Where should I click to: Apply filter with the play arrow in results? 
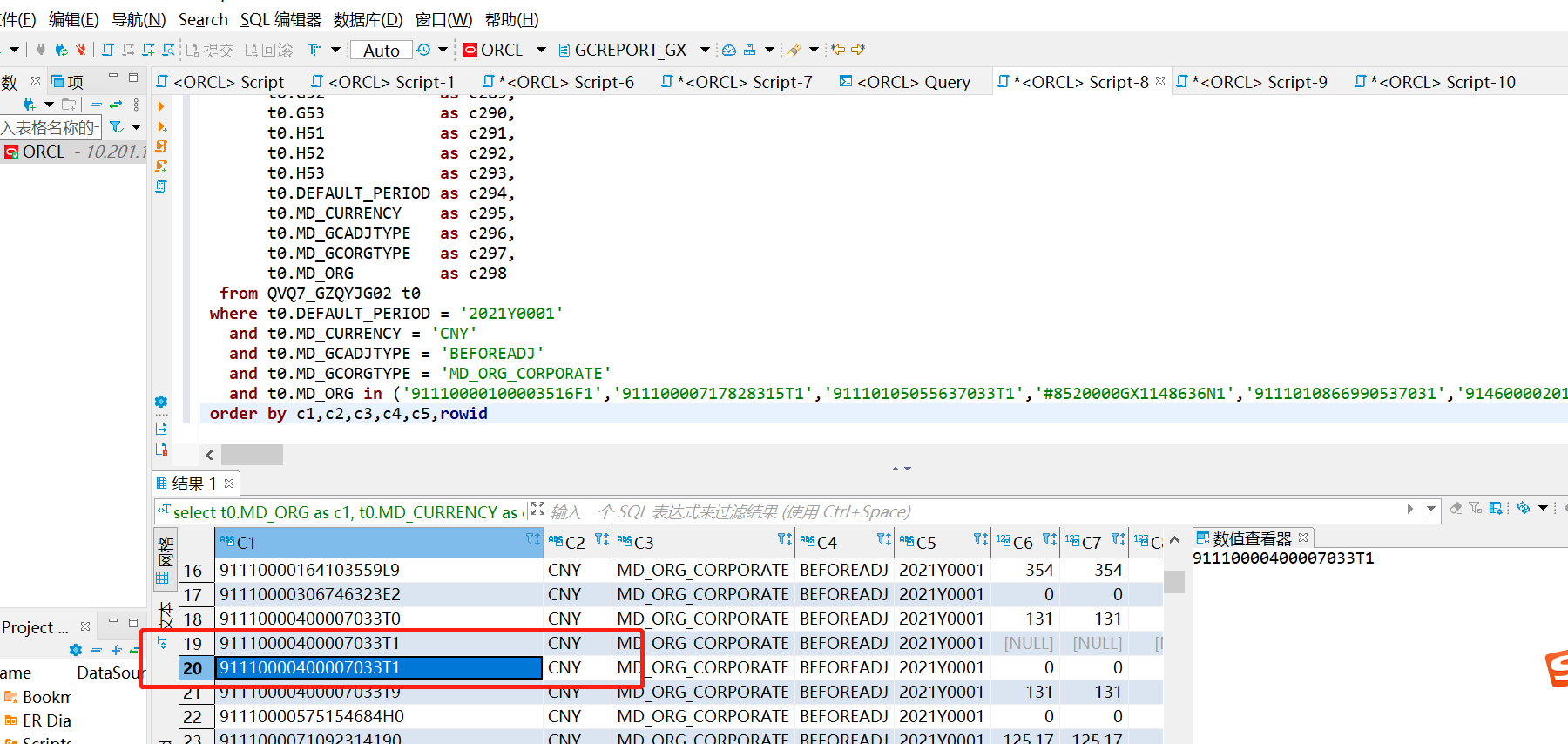click(1410, 509)
